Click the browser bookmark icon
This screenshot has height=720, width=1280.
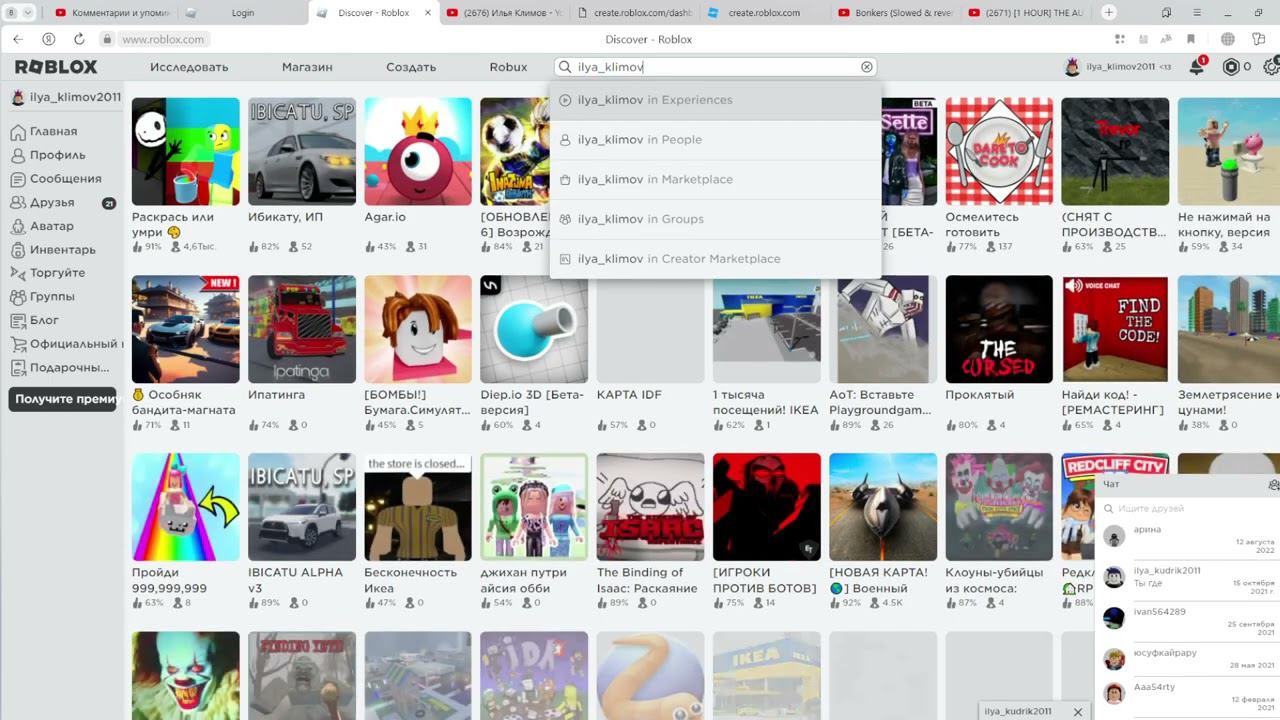click(1191, 39)
